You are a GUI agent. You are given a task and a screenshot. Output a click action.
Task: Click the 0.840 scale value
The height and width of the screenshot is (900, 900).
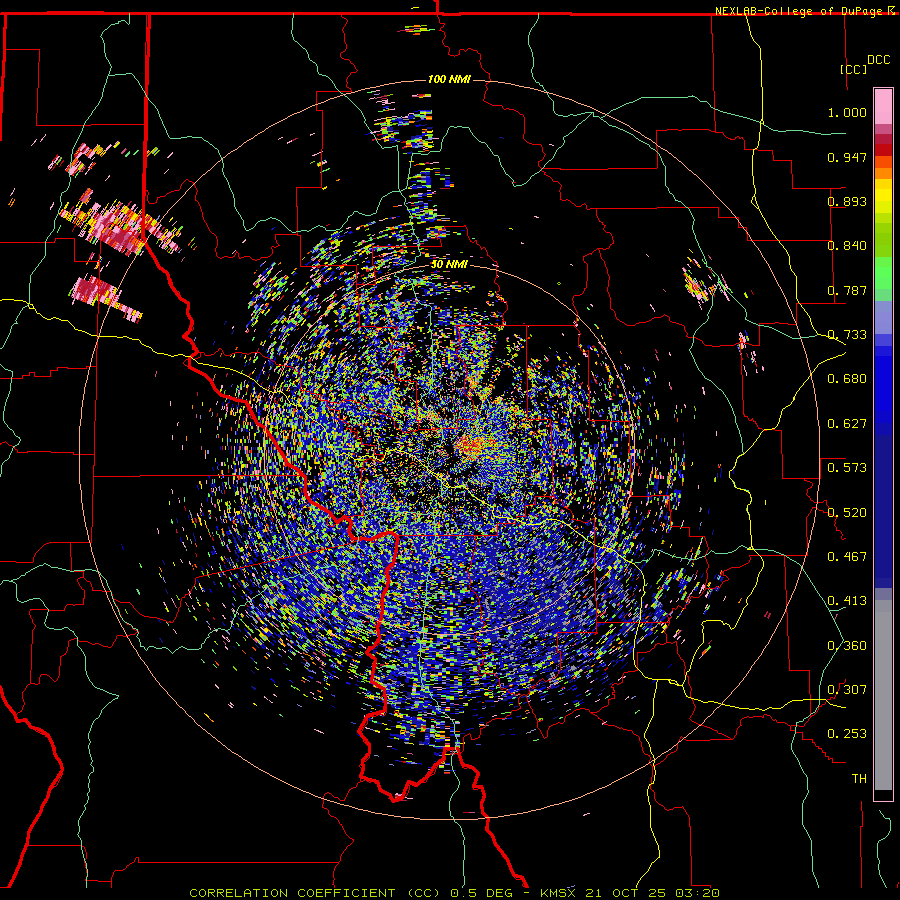point(847,246)
